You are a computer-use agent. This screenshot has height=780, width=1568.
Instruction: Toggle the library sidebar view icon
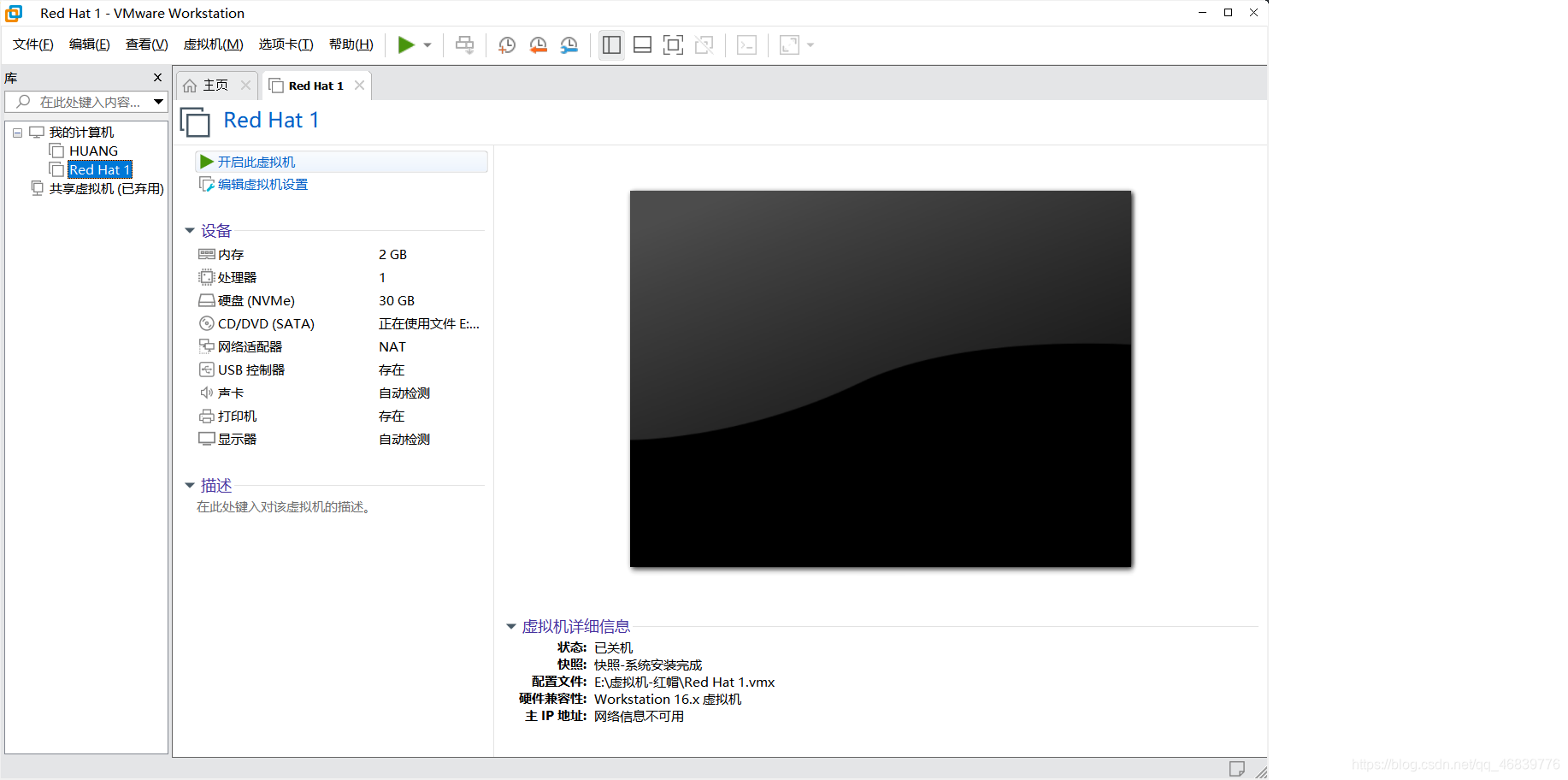(x=611, y=45)
